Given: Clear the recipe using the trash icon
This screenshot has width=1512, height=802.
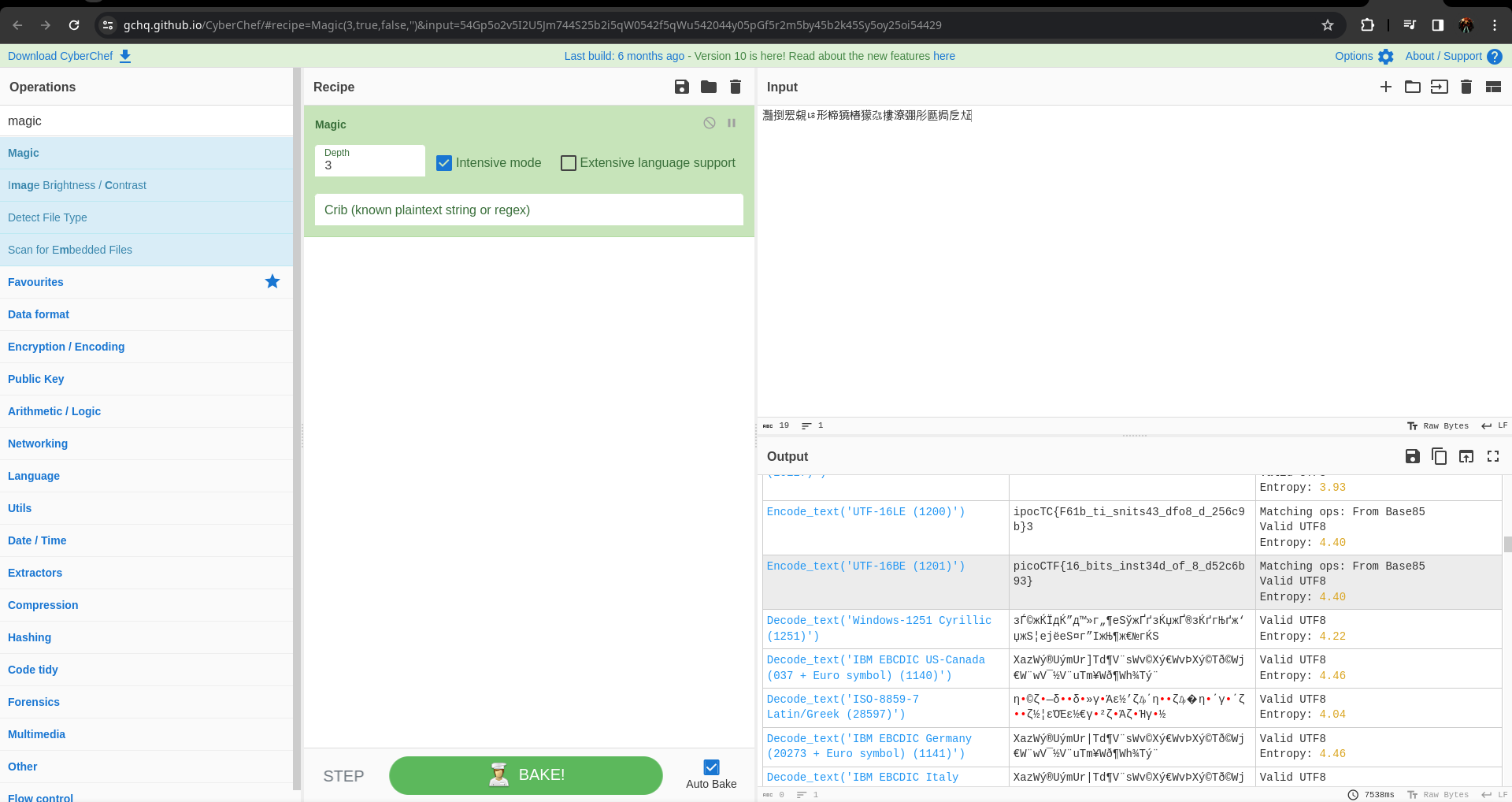Looking at the screenshot, I should tap(735, 87).
